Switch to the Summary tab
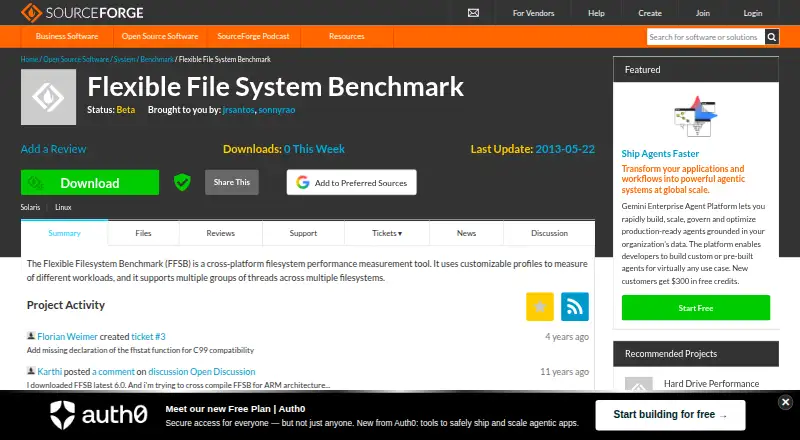The width and height of the screenshot is (800, 440). (x=64, y=233)
